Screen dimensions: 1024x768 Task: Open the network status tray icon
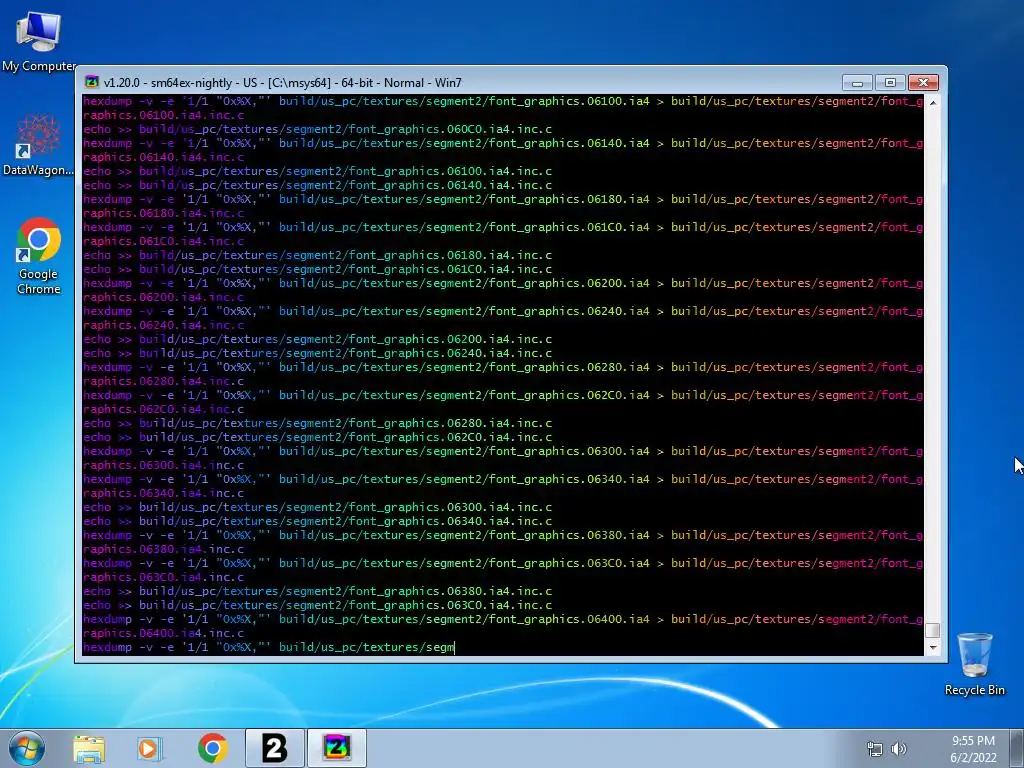coord(874,749)
